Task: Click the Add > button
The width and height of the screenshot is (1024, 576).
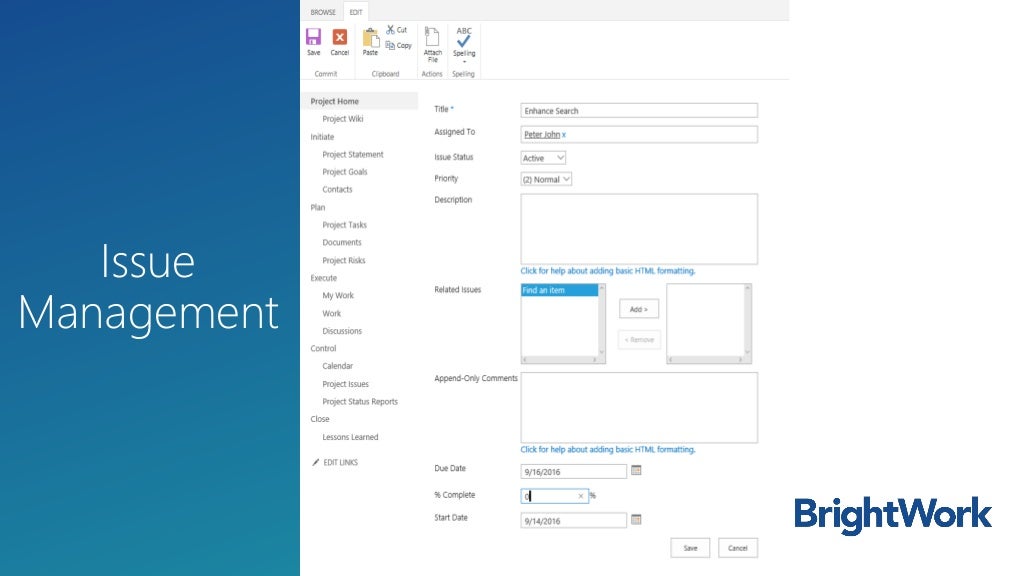Action: [x=639, y=309]
